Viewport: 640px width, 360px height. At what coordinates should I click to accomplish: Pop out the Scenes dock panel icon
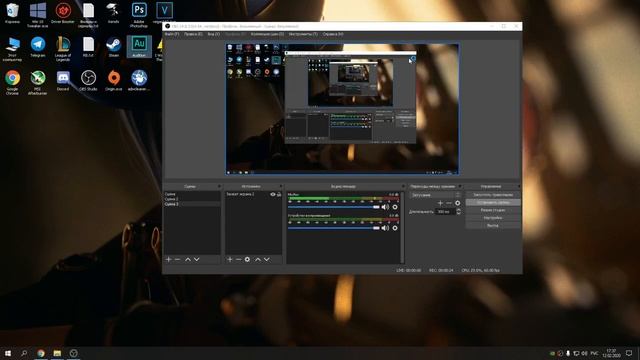click(x=219, y=187)
